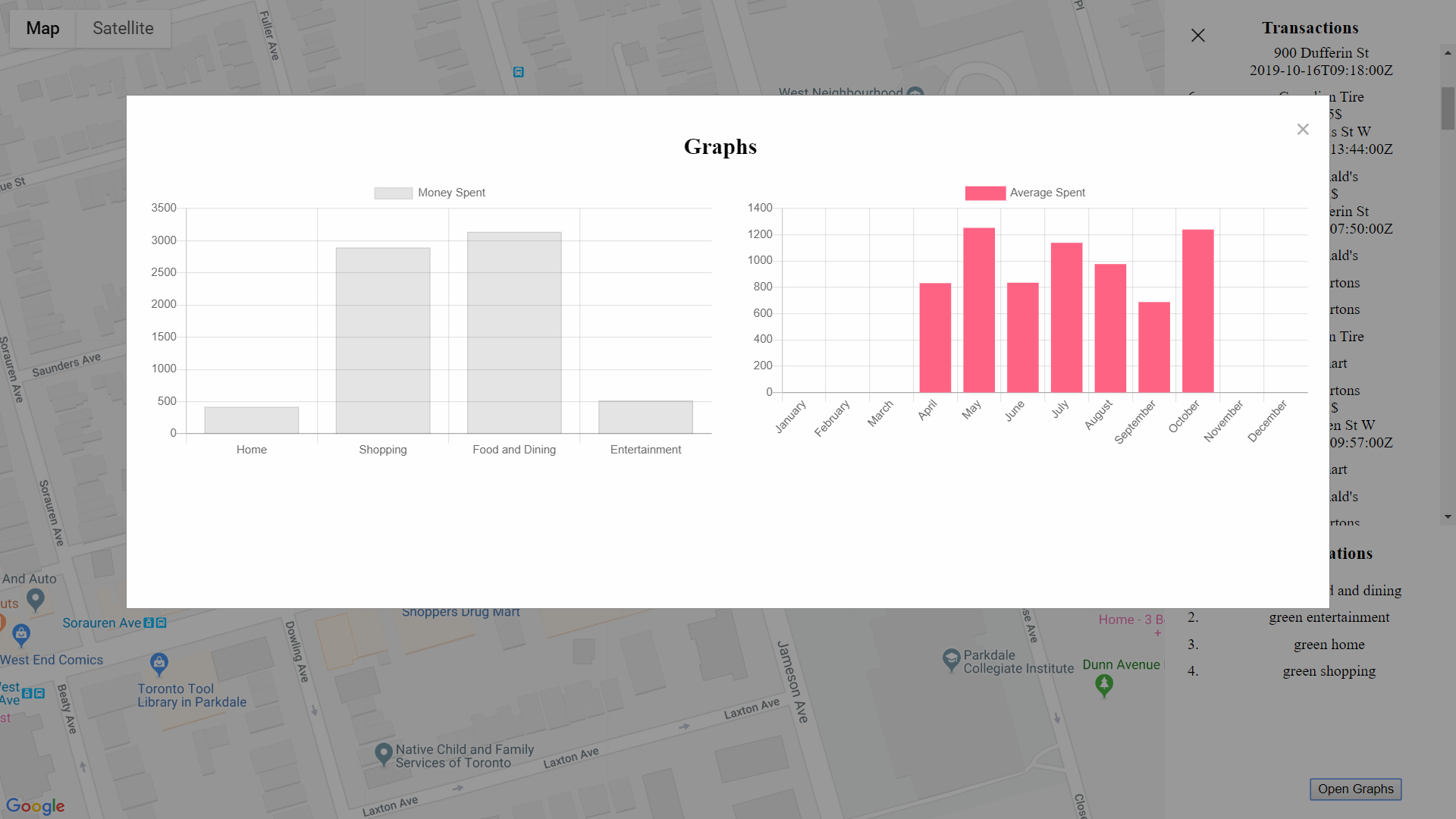The width and height of the screenshot is (1456, 819).
Task: Switch to Satellite map view
Action: [123, 29]
